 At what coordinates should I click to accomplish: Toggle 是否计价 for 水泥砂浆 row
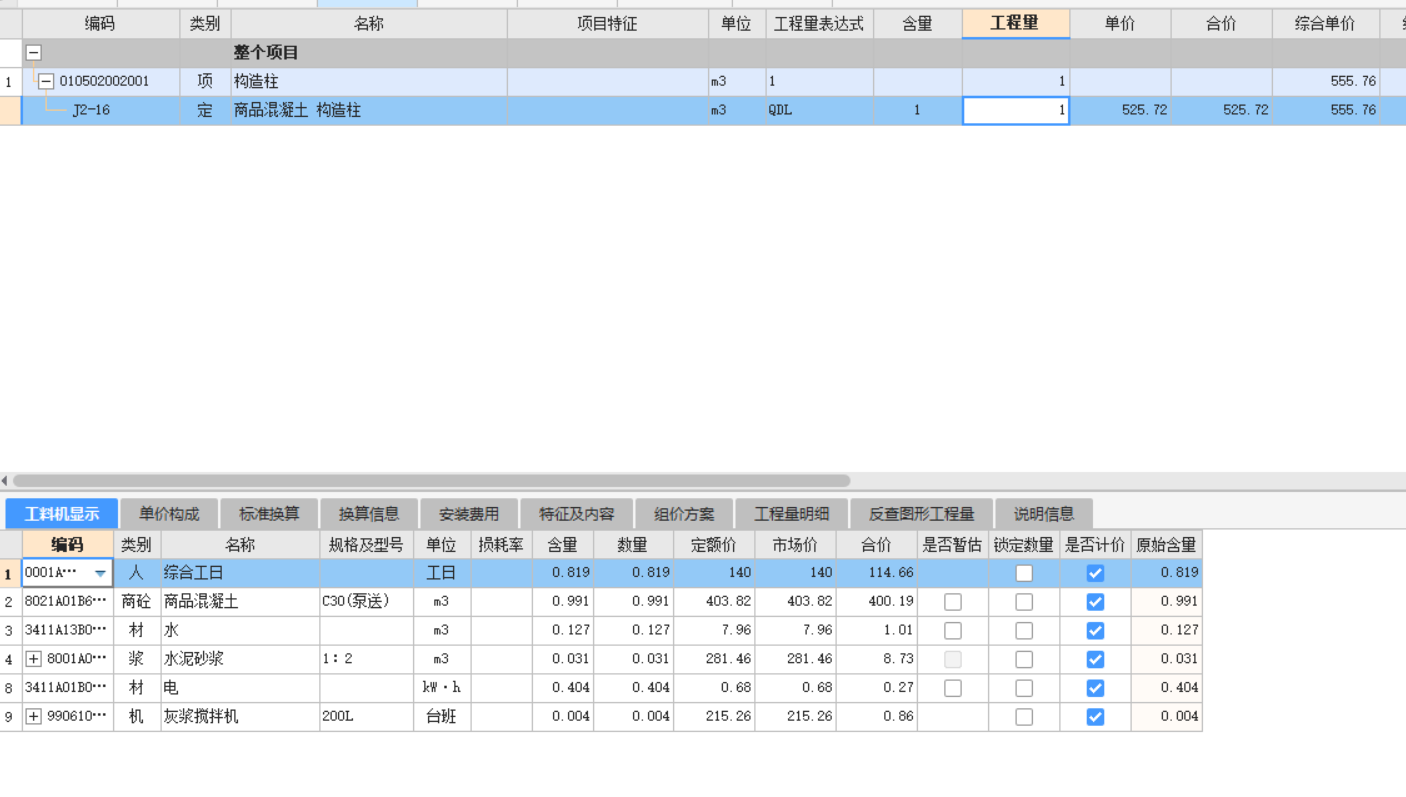pyautogui.click(x=1095, y=660)
